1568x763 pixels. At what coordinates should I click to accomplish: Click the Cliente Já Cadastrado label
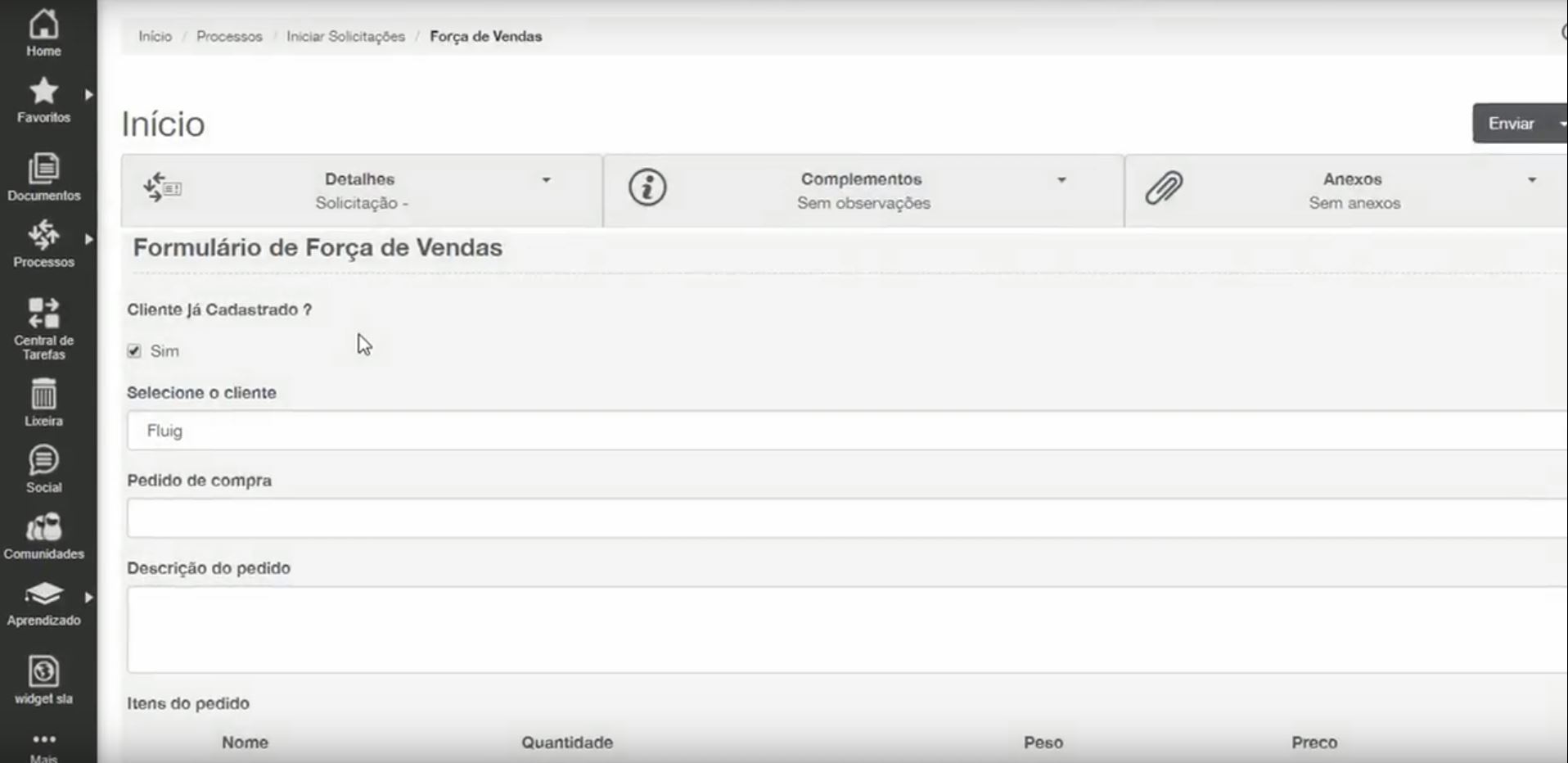219,309
